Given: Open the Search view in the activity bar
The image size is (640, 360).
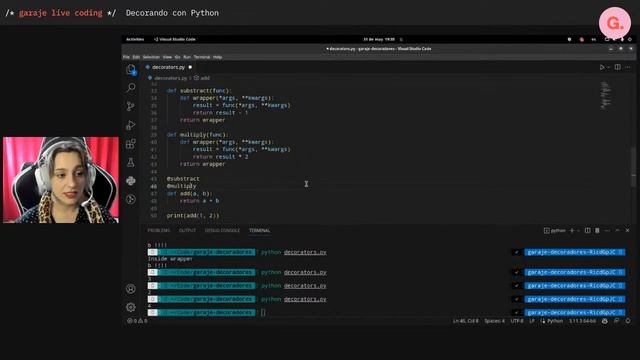Looking at the screenshot, I should coord(131,87).
